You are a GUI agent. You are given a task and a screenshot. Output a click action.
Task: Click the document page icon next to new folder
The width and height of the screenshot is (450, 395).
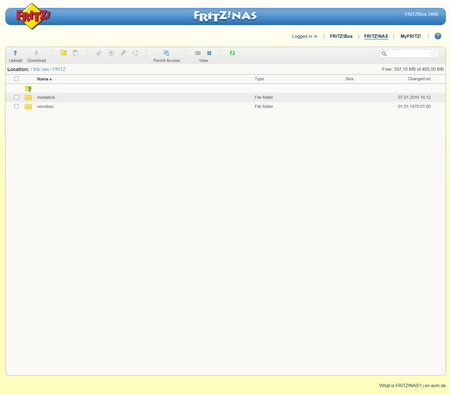point(76,53)
